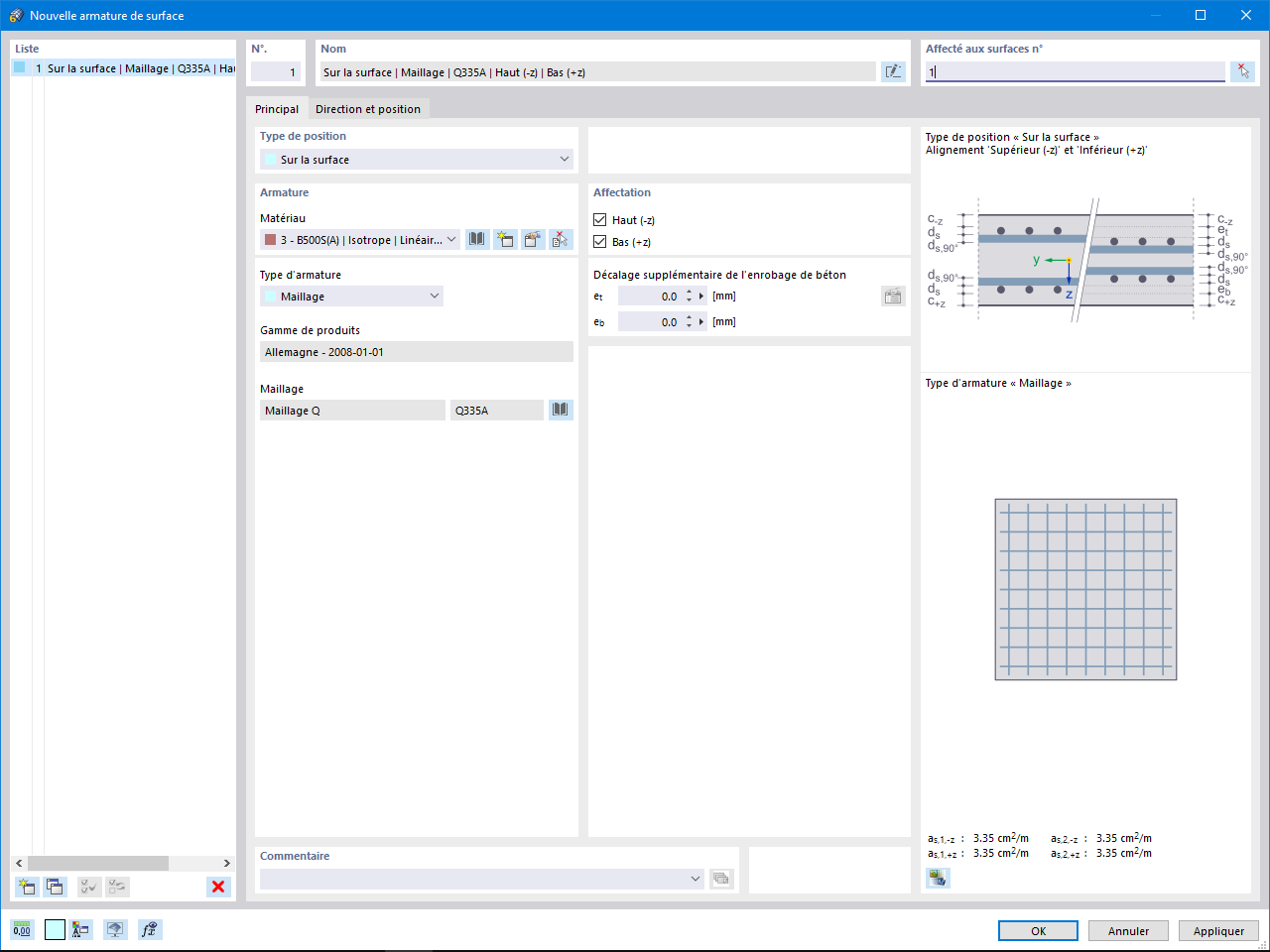Click the mesh grid preview image
The height and width of the screenshot is (952, 1270).
click(1085, 589)
